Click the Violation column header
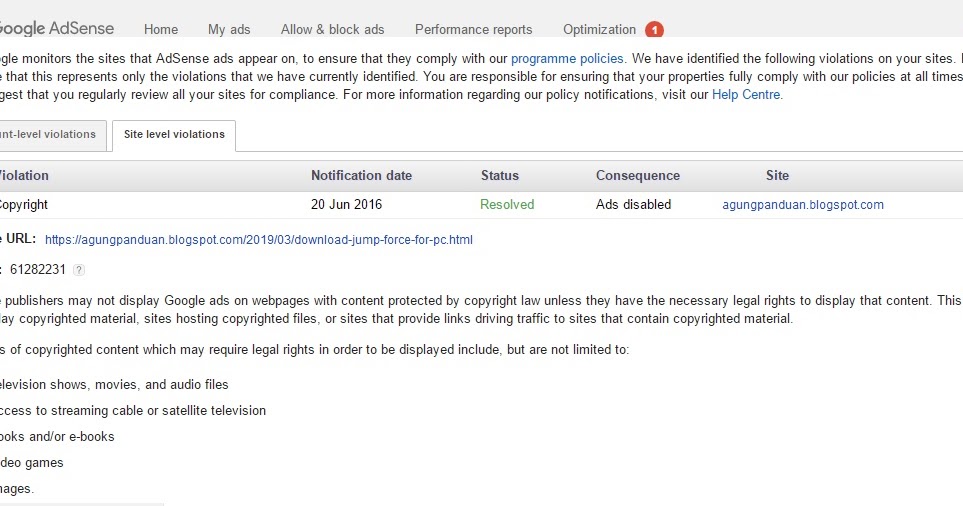The height and width of the screenshot is (506, 963). pos(24,176)
